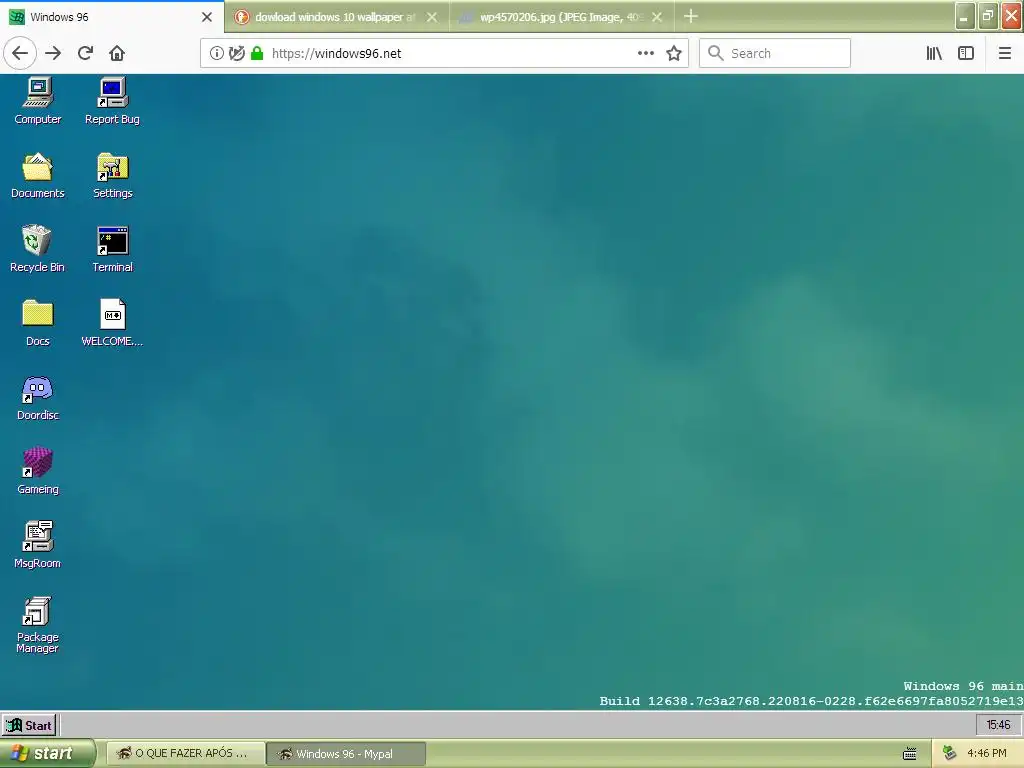Launch the Doordisc shortcut
The height and width of the screenshot is (768, 1024).
[38, 397]
